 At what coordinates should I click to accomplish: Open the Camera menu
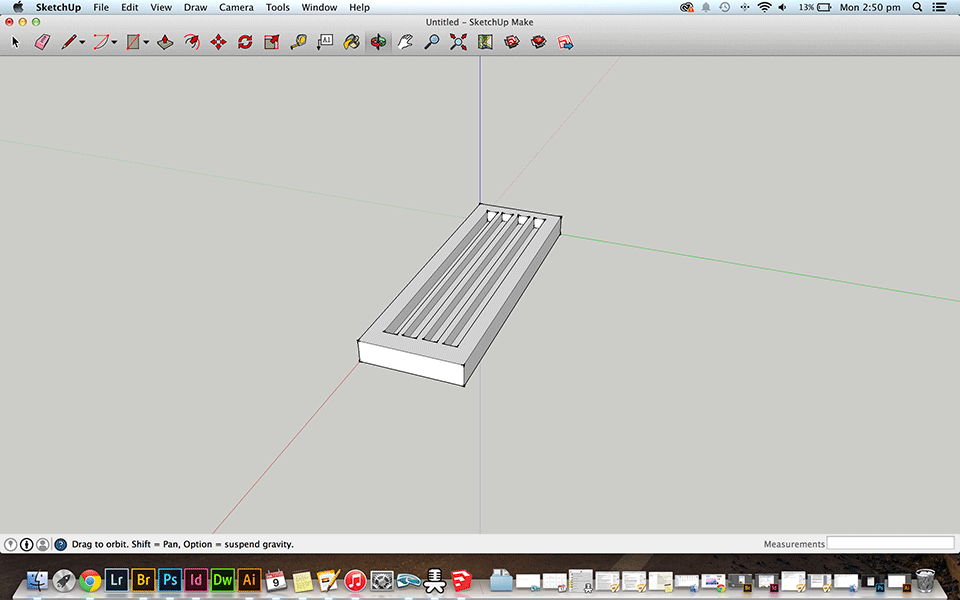click(236, 7)
